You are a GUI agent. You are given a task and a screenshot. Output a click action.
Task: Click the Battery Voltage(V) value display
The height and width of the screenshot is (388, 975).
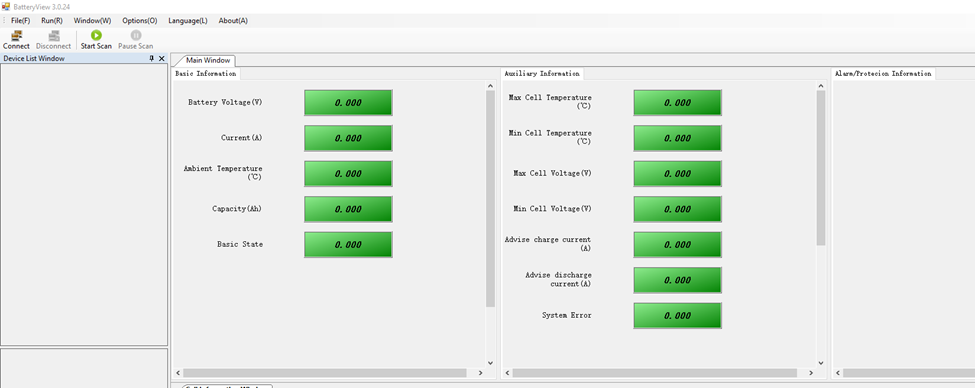click(x=348, y=103)
